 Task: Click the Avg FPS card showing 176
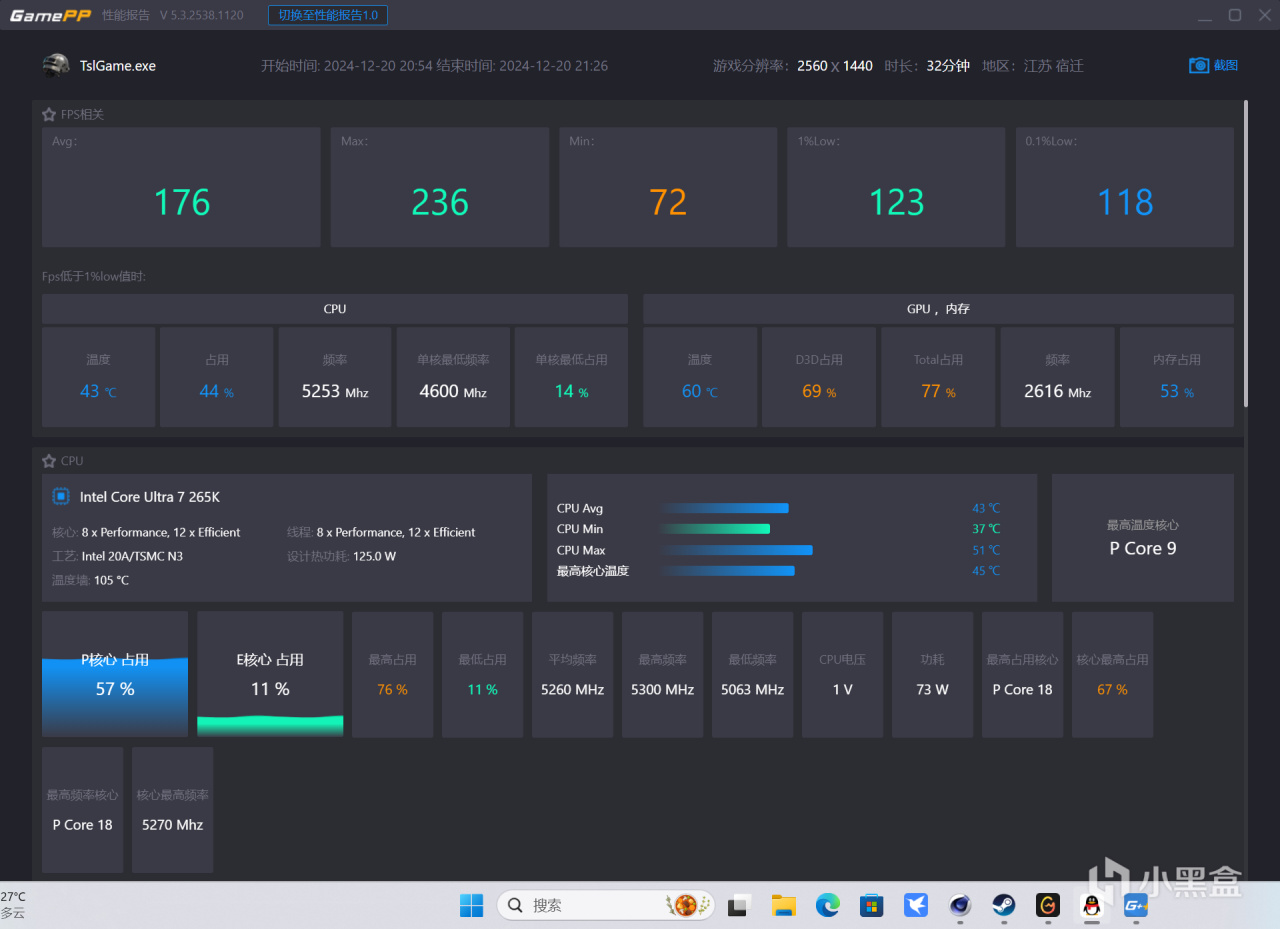pos(181,187)
